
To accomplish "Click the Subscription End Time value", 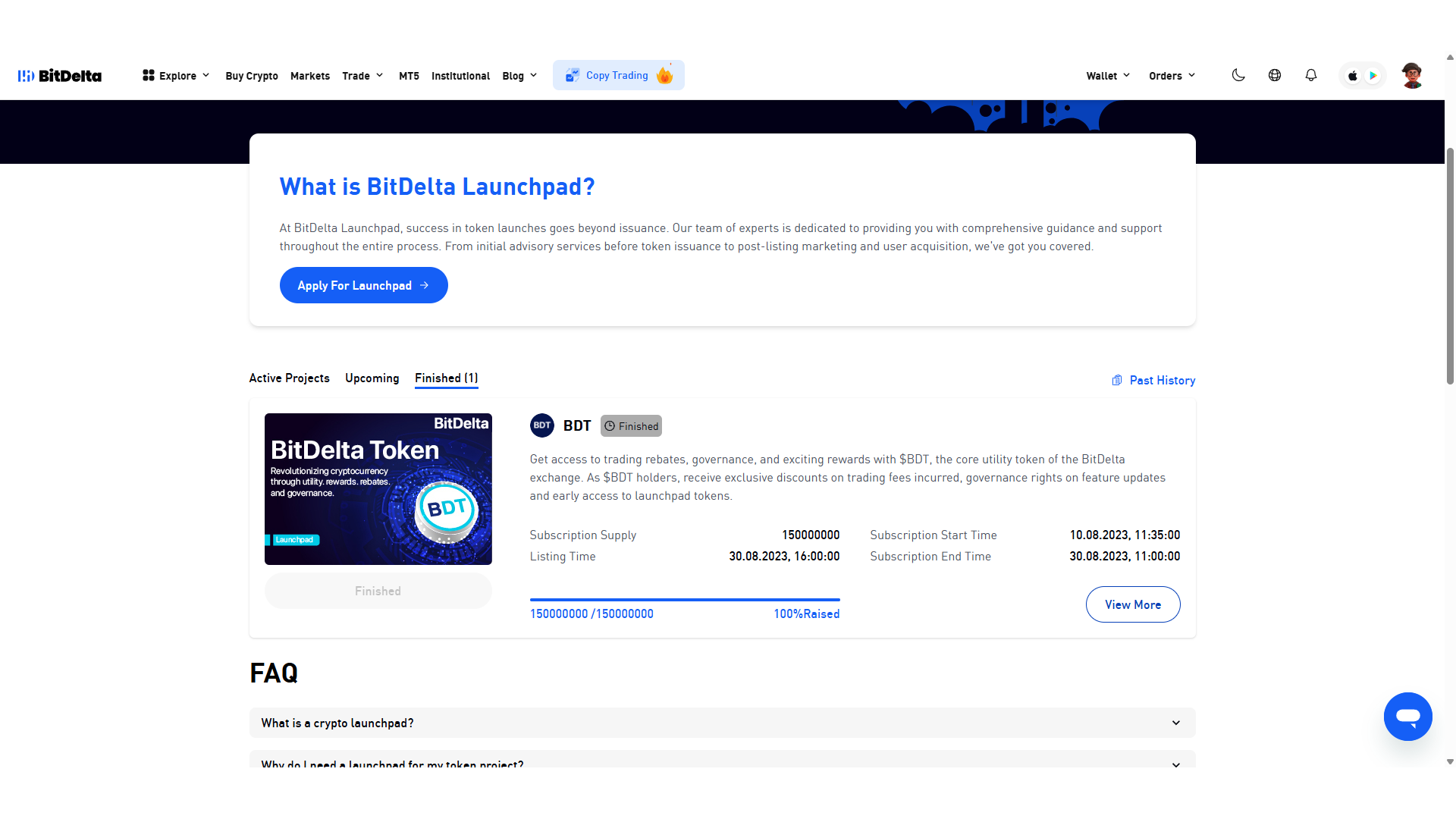I will pyautogui.click(x=1125, y=556).
